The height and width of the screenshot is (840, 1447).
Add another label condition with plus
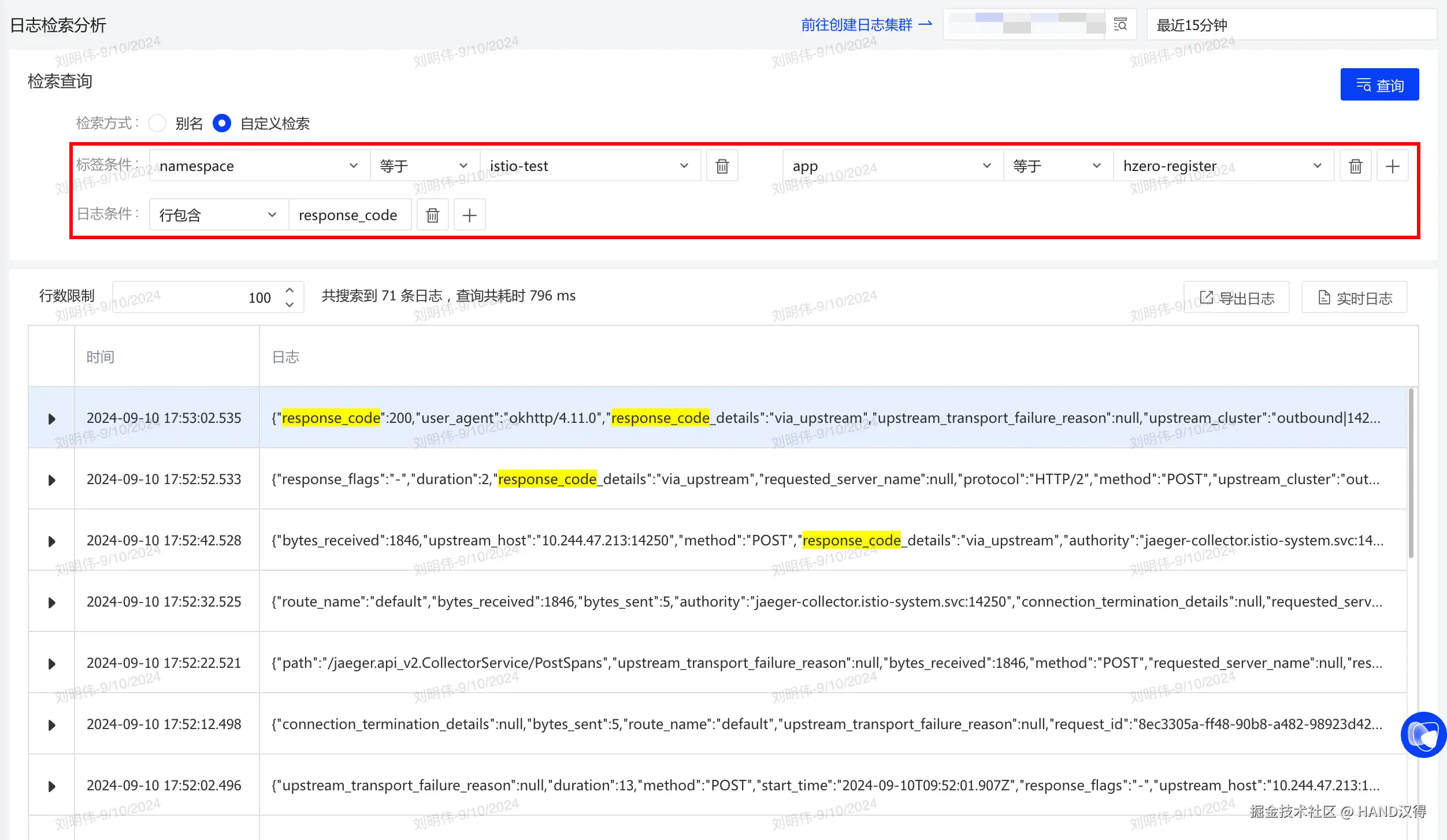click(x=1392, y=166)
